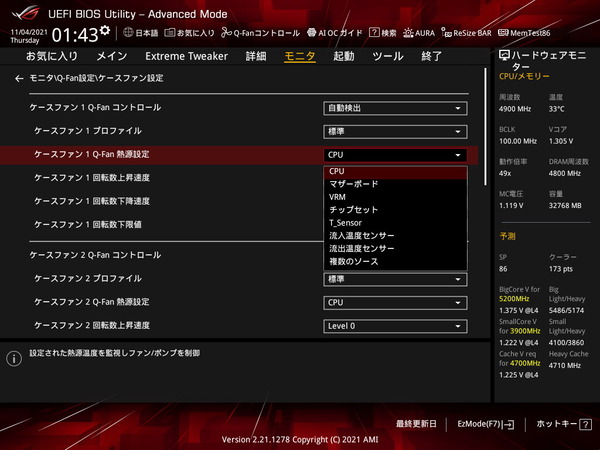Open Chassis Fan 2 Q-Fan source dropdown
This screenshot has height=450, width=600.
click(x=395, y=302)
